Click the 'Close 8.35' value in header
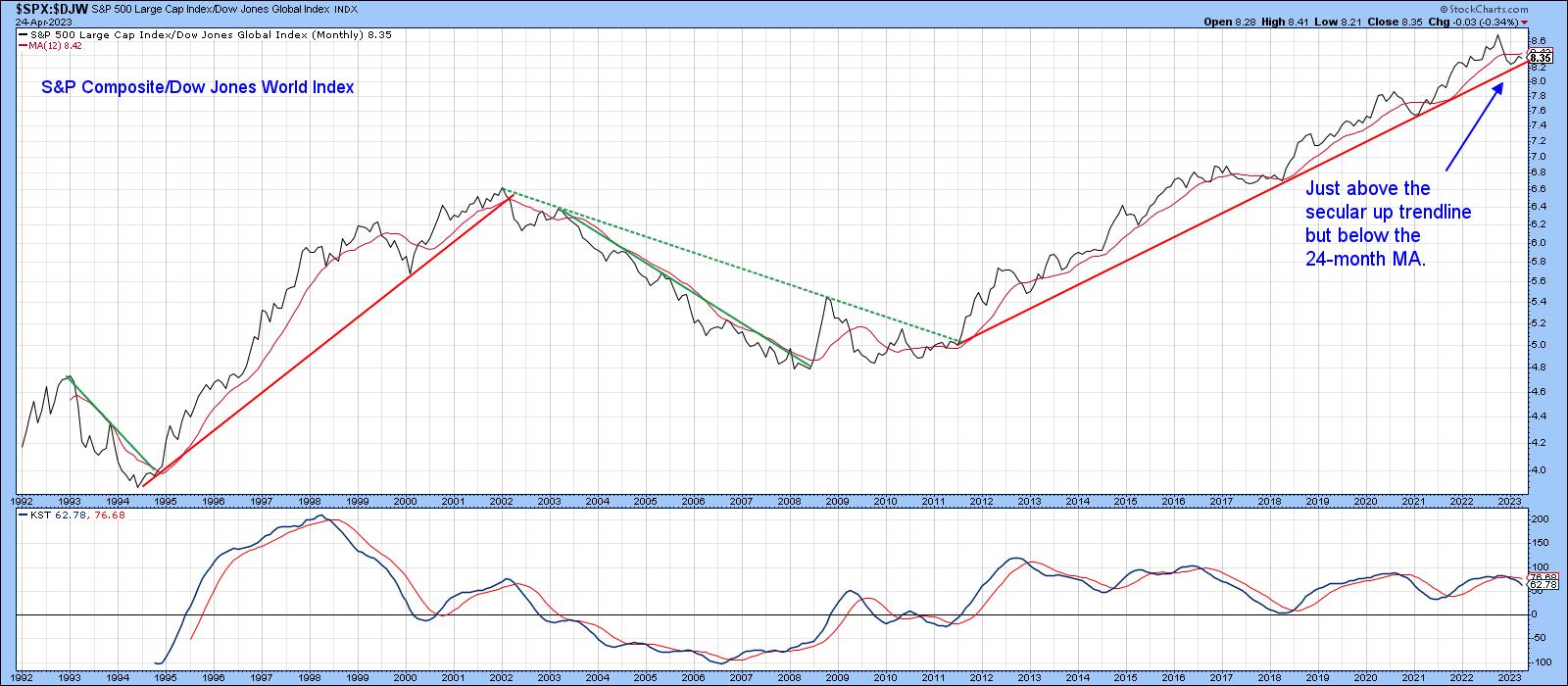 pyautogui.click(x=1396, y=22)
